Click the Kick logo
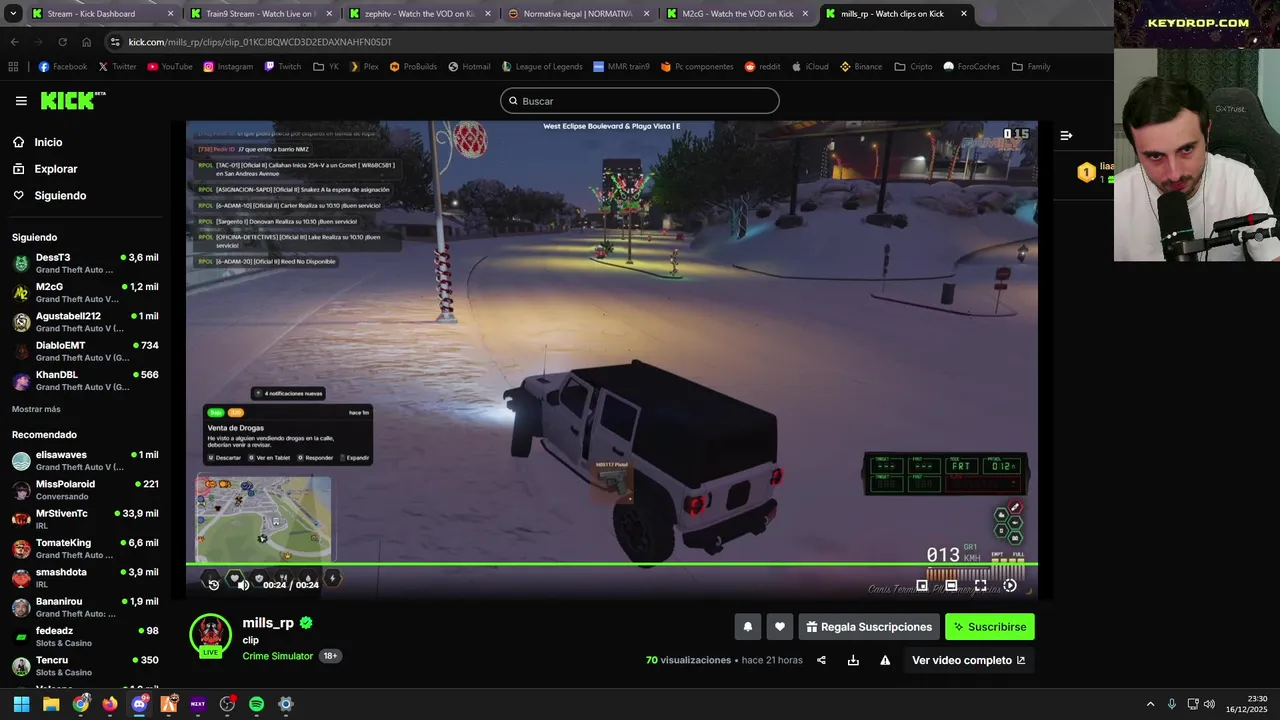This screenshot has height=720, width=1280. (x=72, y=100)
